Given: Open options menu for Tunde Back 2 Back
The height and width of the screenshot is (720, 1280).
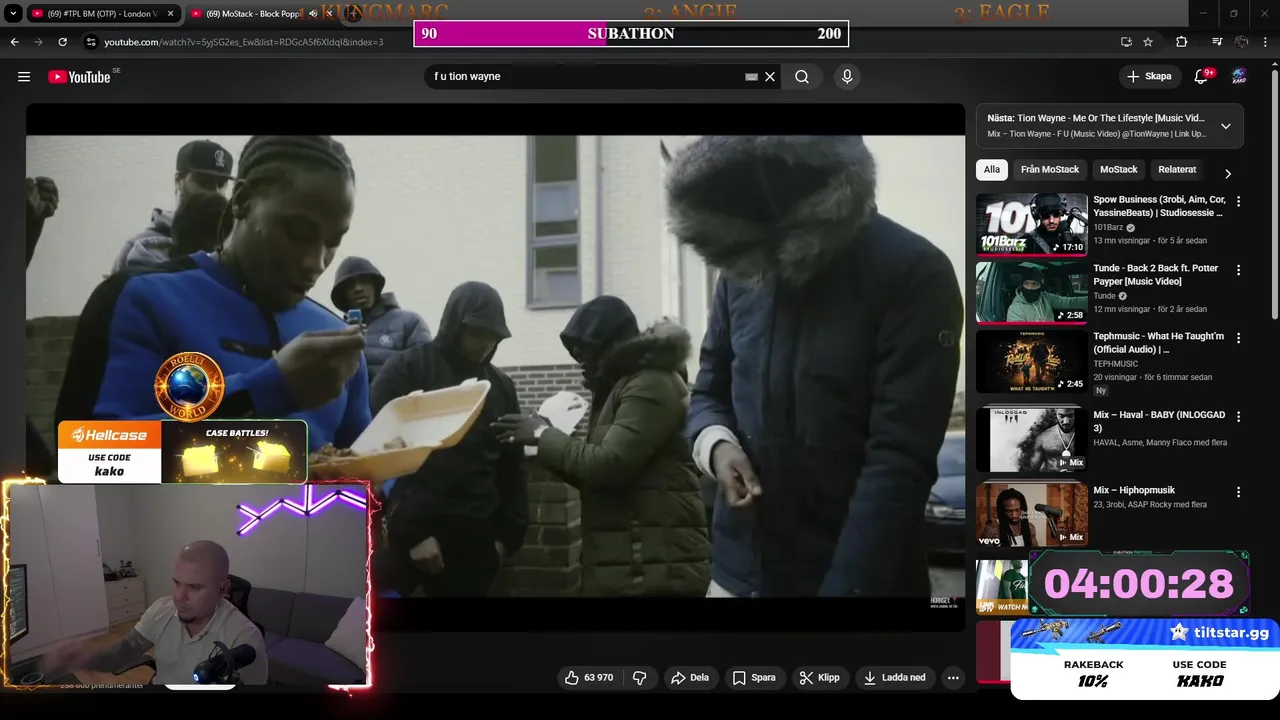Looking at the screenshot, I should pos(1239,270).
